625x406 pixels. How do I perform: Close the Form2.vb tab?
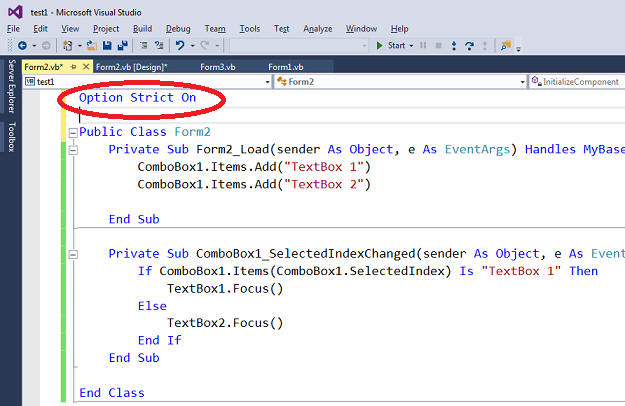[85, 67]
